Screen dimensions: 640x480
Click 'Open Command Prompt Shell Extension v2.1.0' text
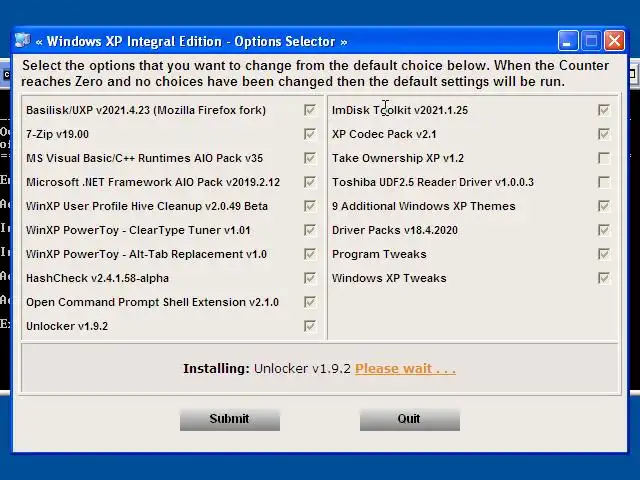click(x=152, y=302)
